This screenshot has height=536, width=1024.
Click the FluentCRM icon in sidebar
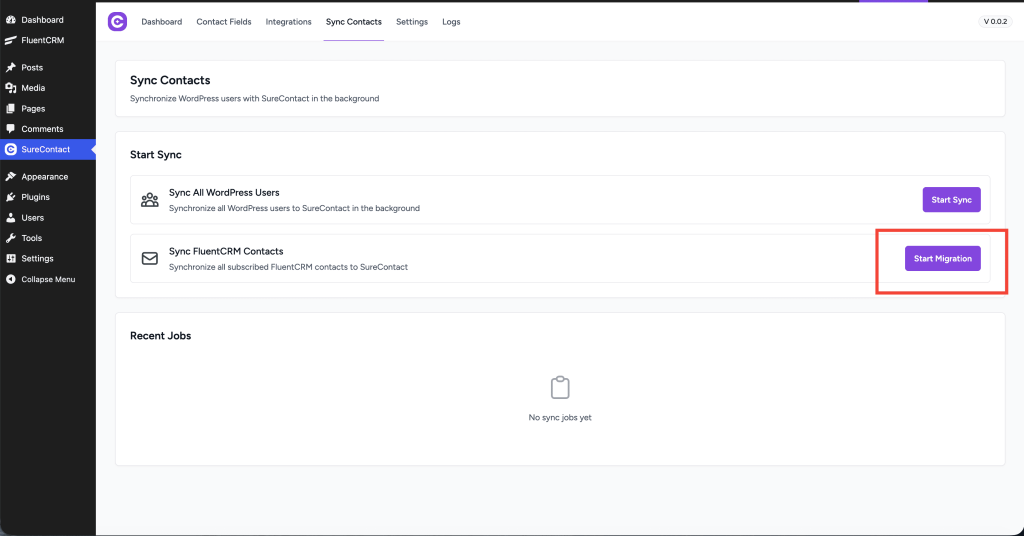tap(11, 41)
